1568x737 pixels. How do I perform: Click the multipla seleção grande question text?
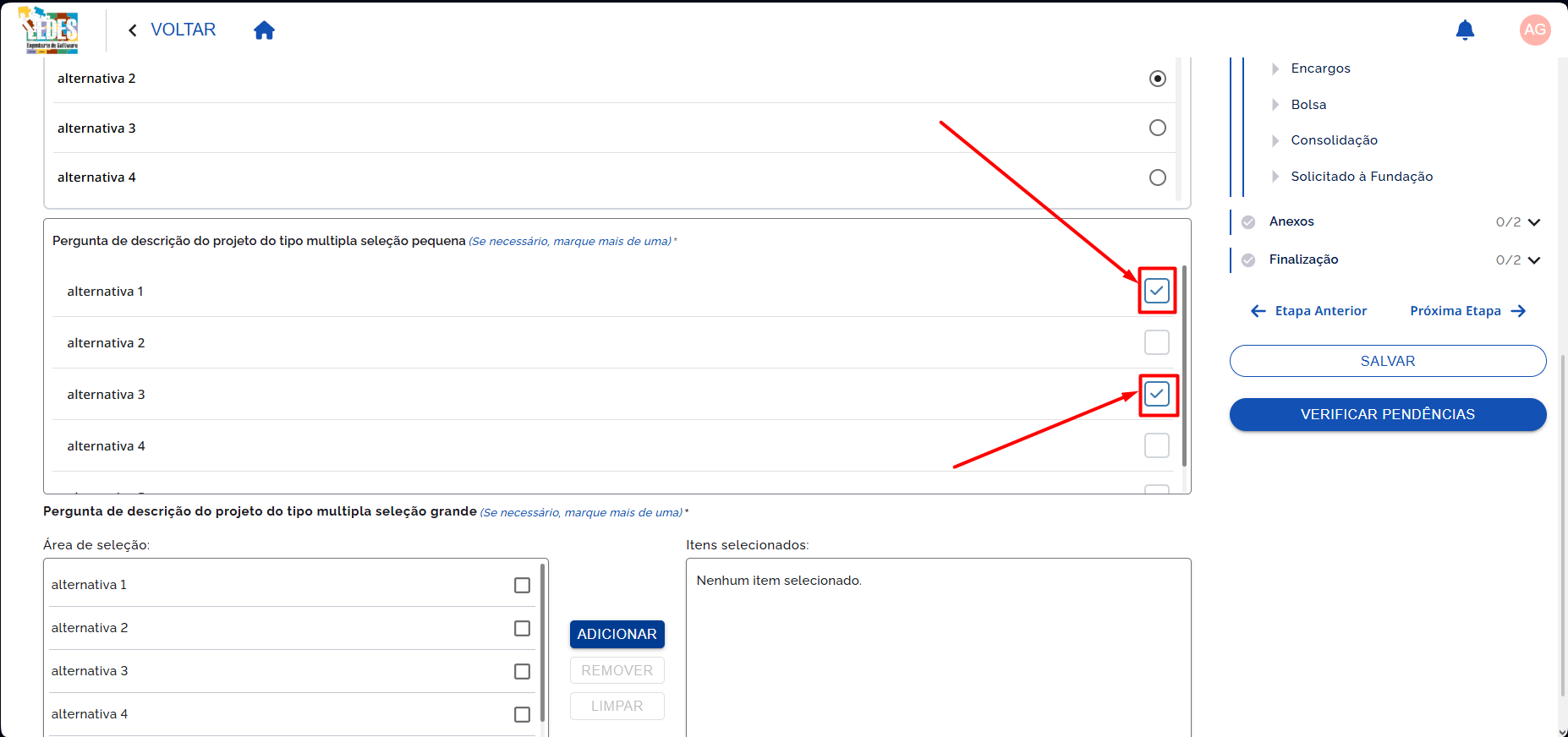260,511
